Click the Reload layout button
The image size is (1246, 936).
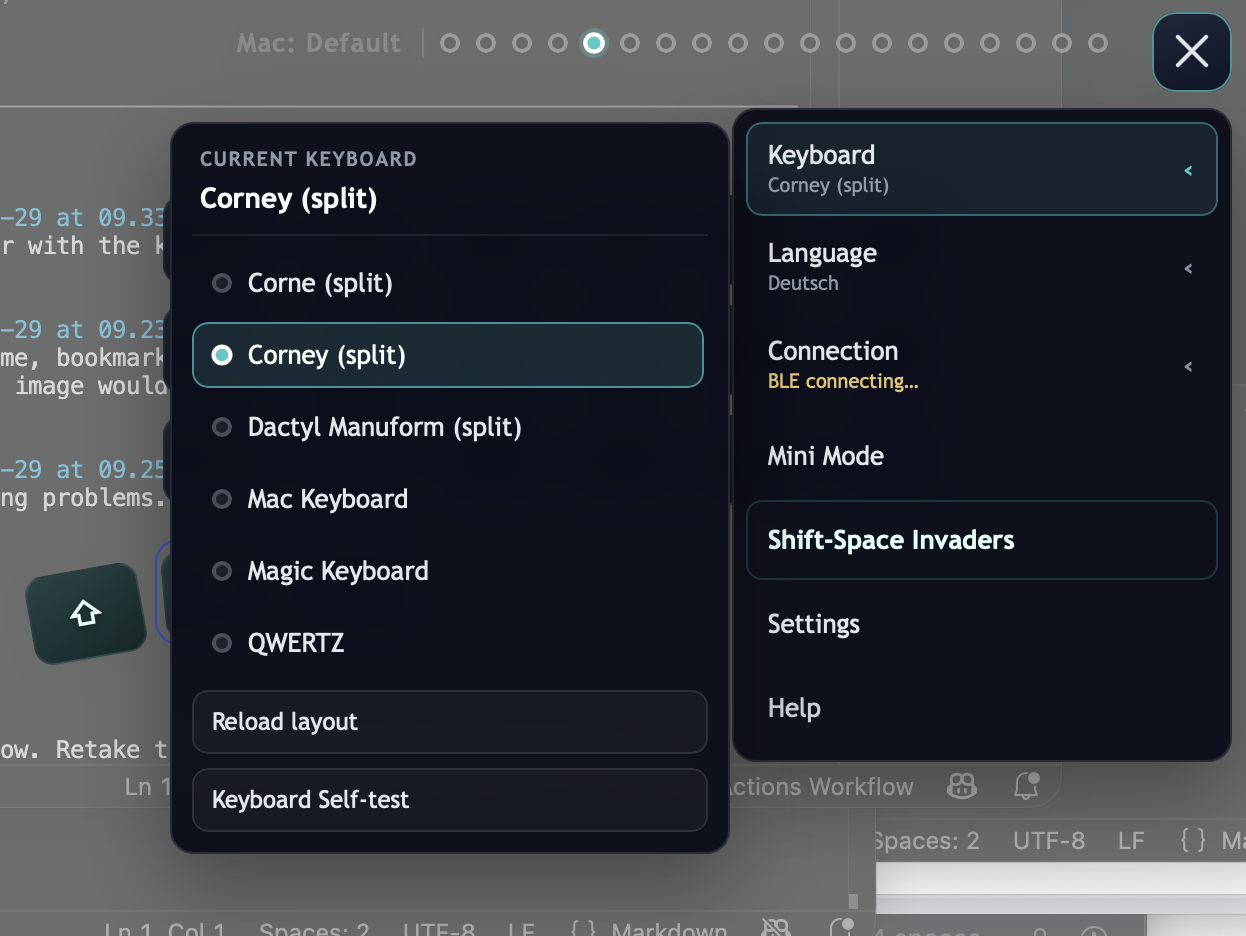coord(450,722)
